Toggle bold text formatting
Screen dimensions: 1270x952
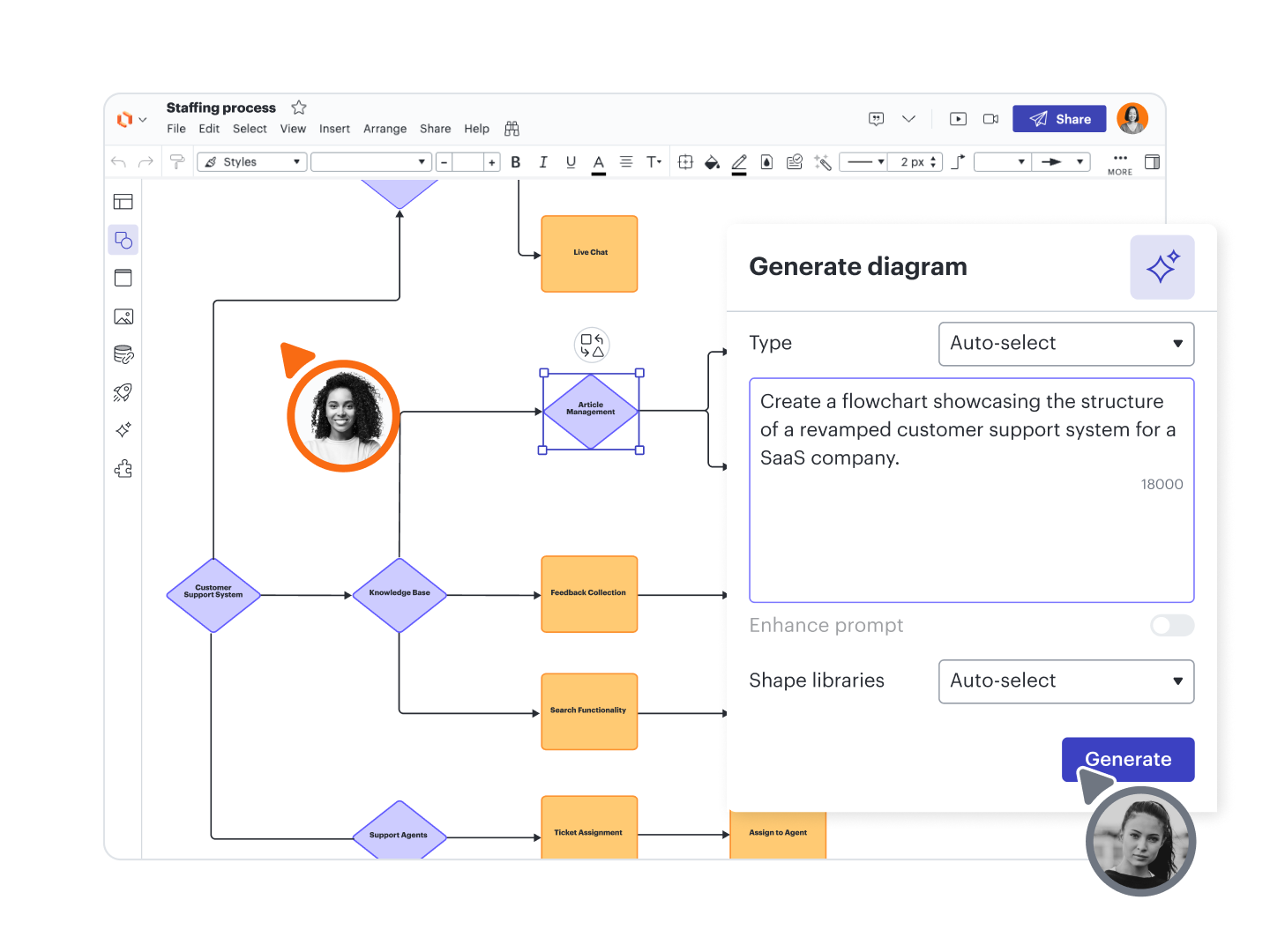coord(516,162)
